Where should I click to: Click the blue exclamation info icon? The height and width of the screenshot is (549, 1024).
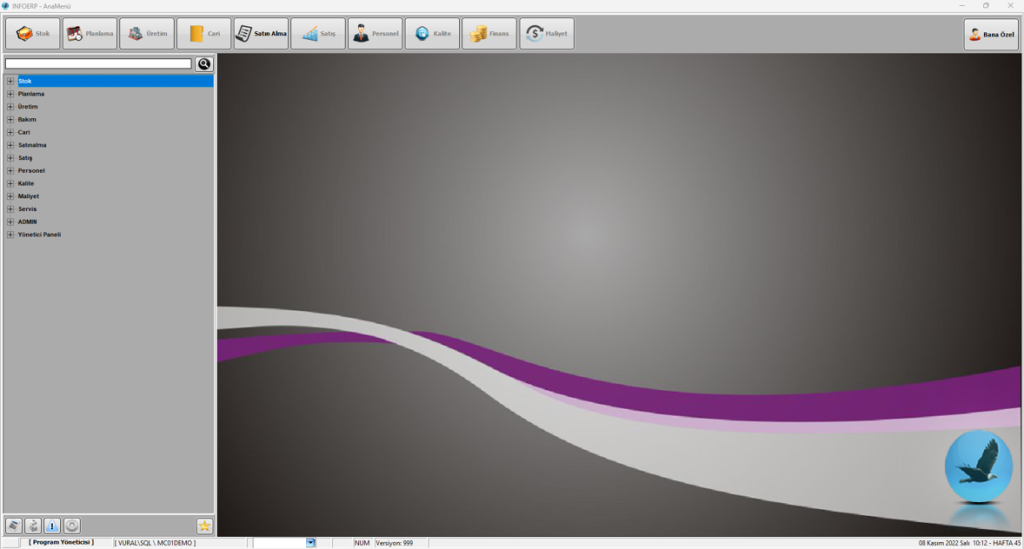52,526
